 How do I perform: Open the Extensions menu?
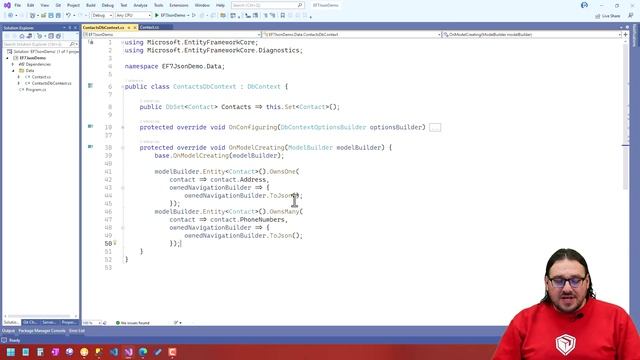coord(179,5)
